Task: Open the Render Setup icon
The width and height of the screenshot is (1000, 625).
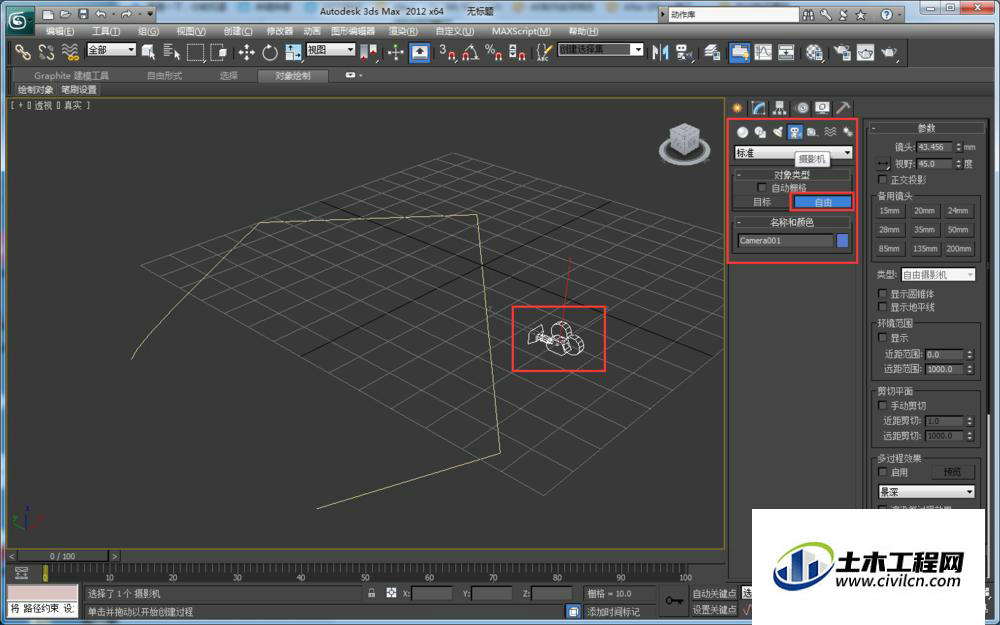Action: pos(842,52)
